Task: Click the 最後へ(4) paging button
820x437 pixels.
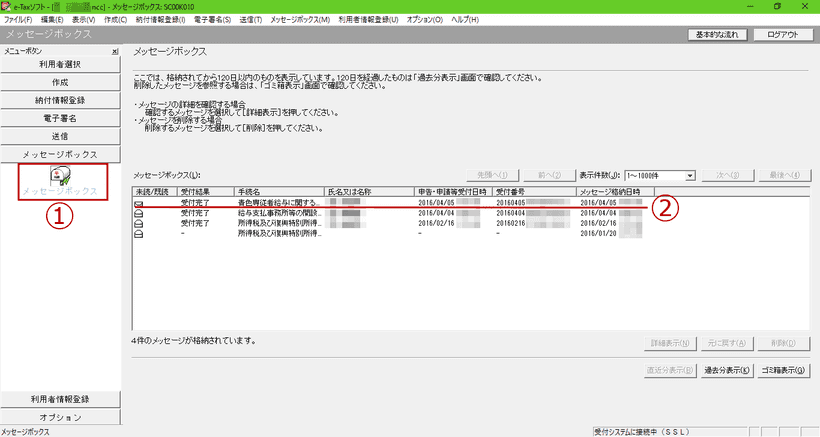Action: [x=785, y=176]
